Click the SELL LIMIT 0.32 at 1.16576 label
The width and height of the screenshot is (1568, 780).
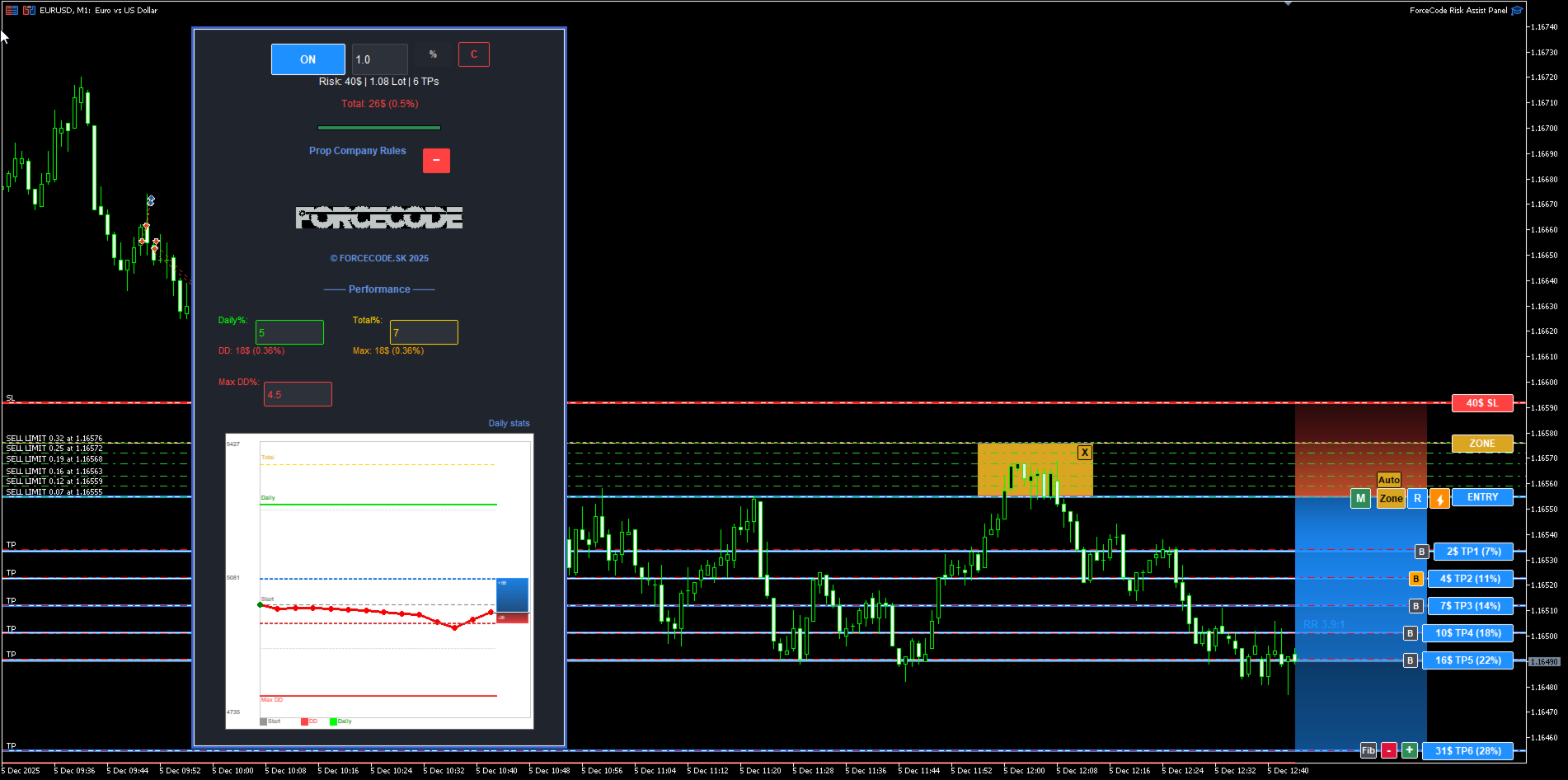pos(54,439)
